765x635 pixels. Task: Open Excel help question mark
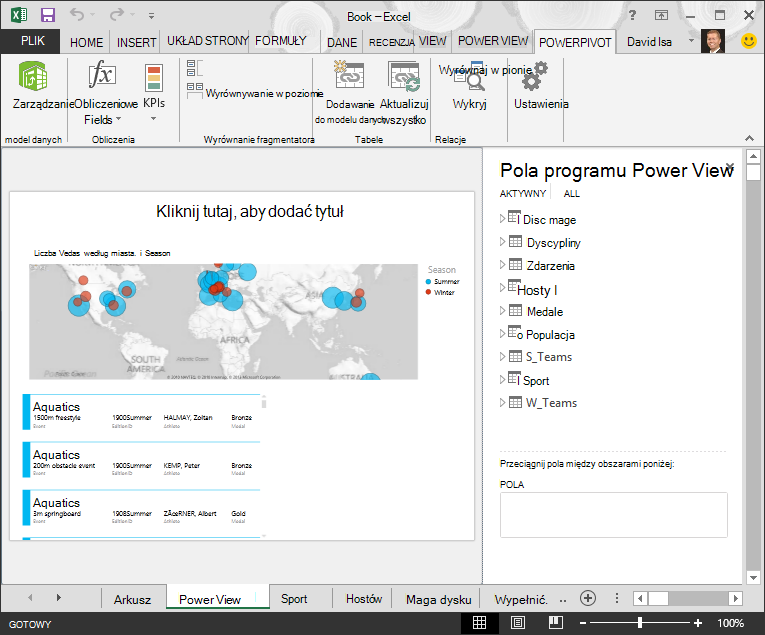(632, 15)
